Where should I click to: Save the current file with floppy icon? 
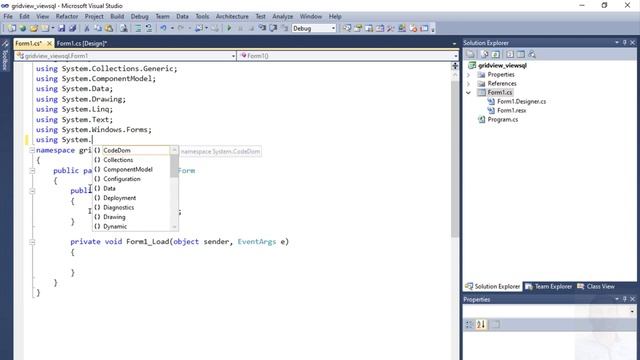click(x=61, y=28)
